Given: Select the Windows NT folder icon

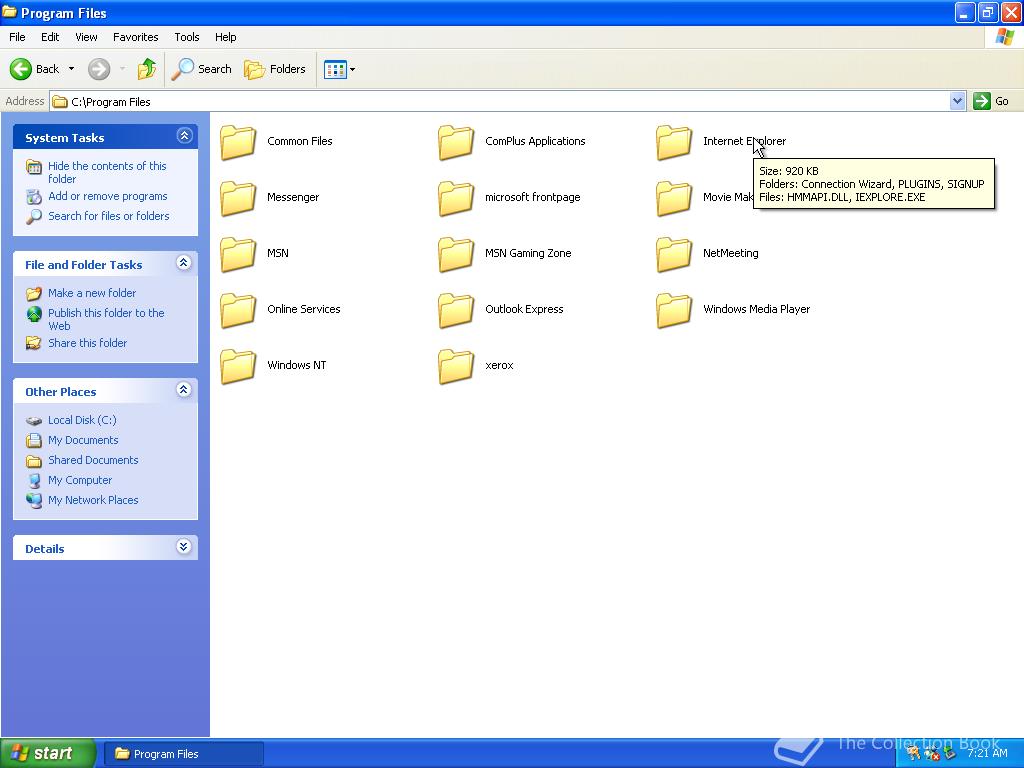Looking at the screenshot, I should tap(238, 366).
